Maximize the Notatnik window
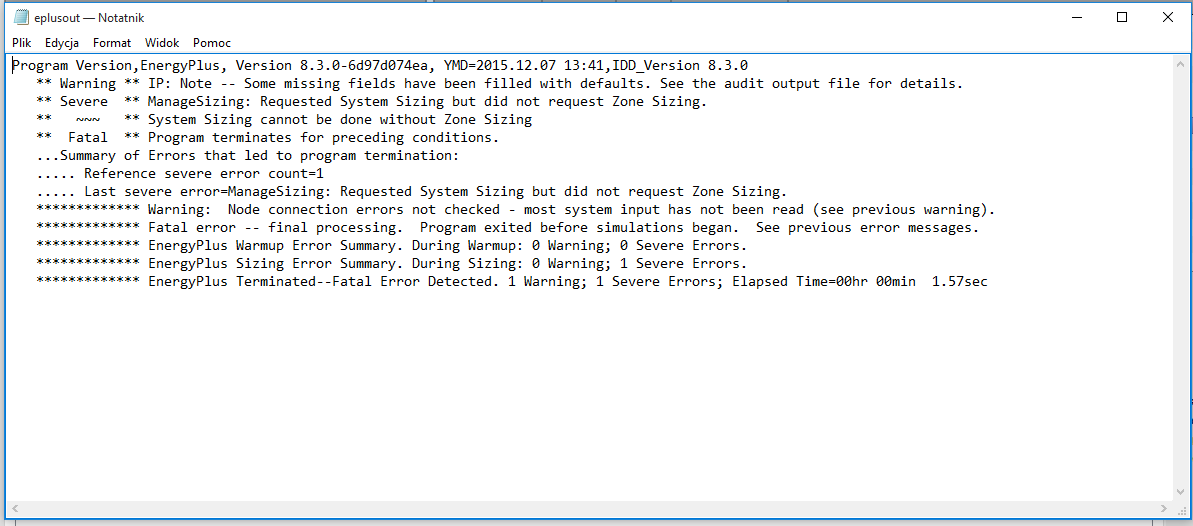1193x526 pixels. click(x=1121, y=18)
